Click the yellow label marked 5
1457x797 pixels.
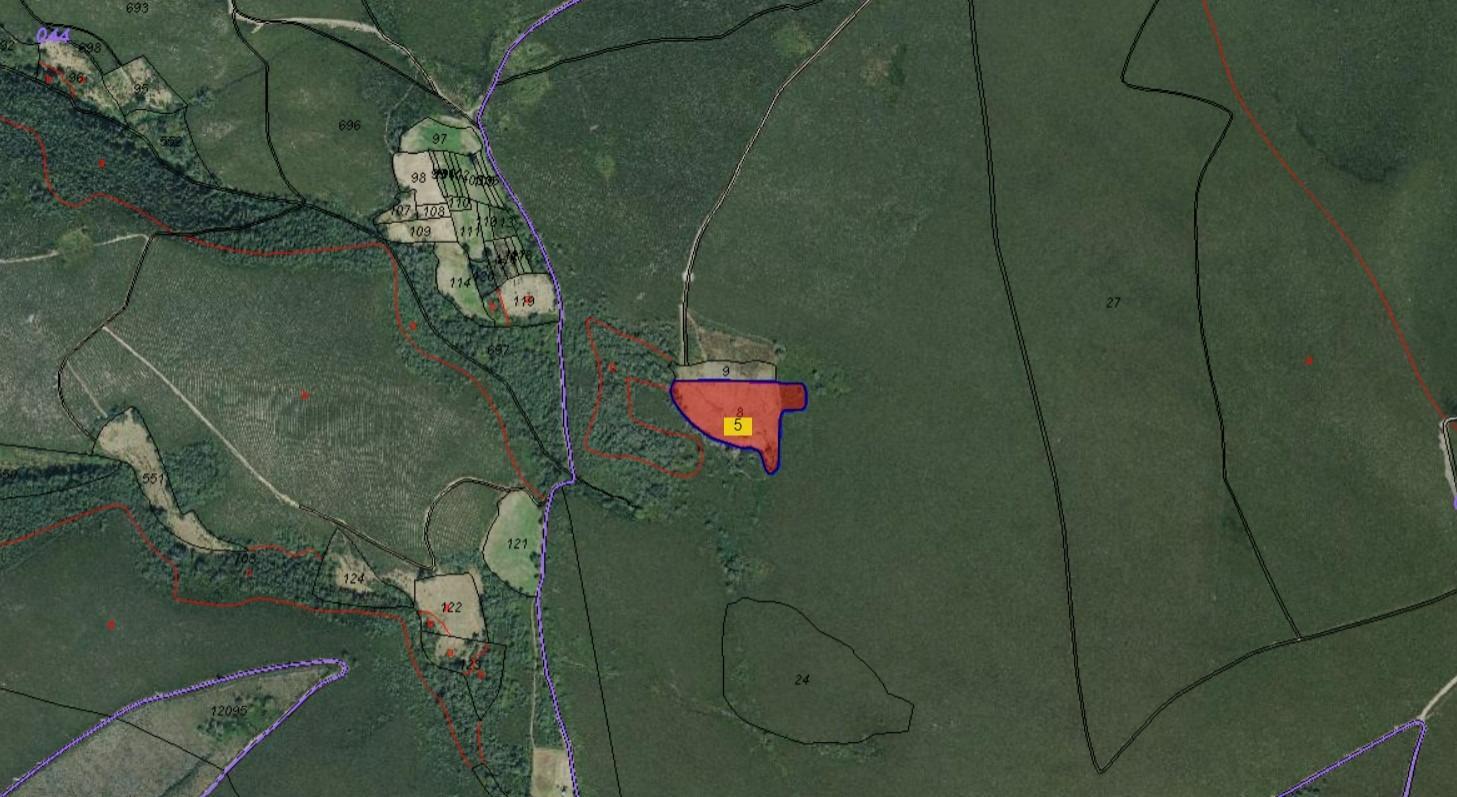[738, 426]
